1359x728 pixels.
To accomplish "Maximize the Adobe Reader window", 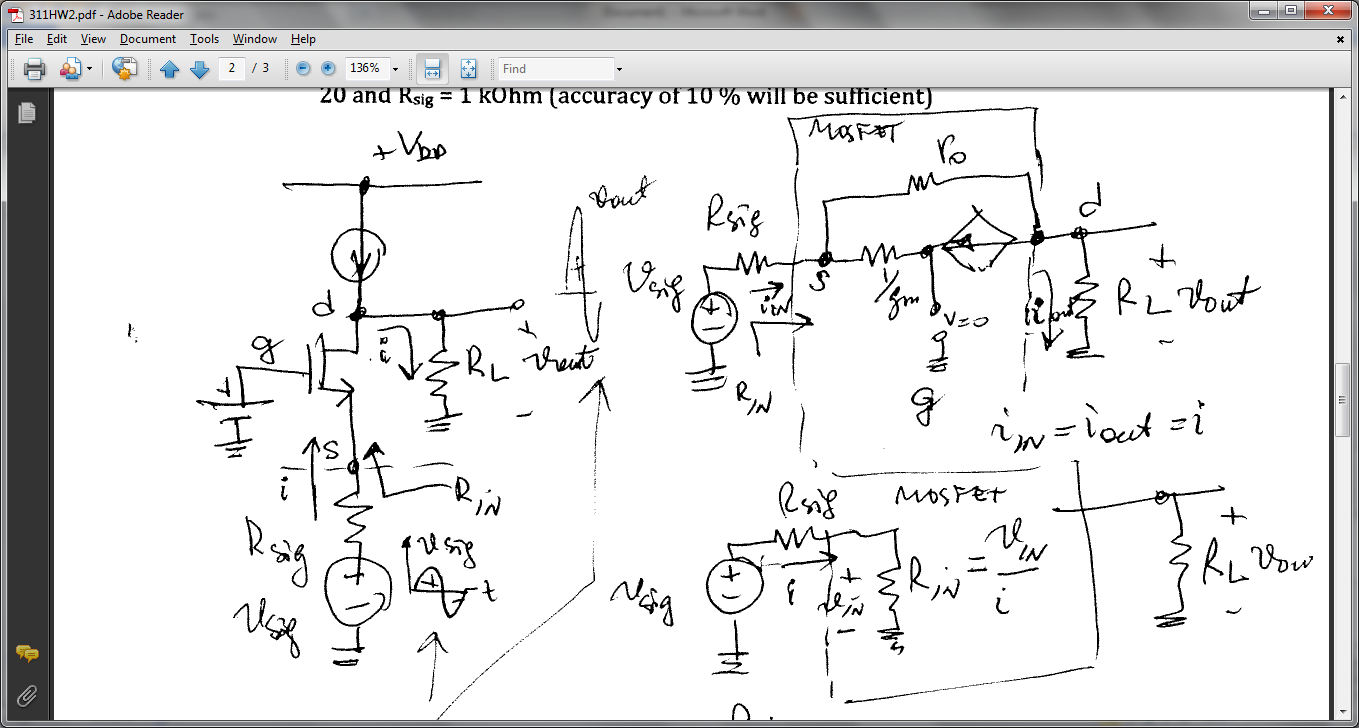I will click(x=1291, y=10).
